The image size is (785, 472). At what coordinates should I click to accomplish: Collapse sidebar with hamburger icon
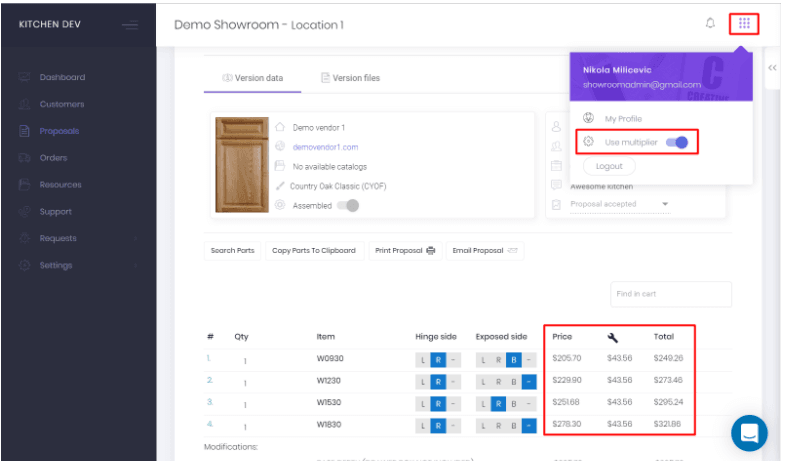pos(130,25)
